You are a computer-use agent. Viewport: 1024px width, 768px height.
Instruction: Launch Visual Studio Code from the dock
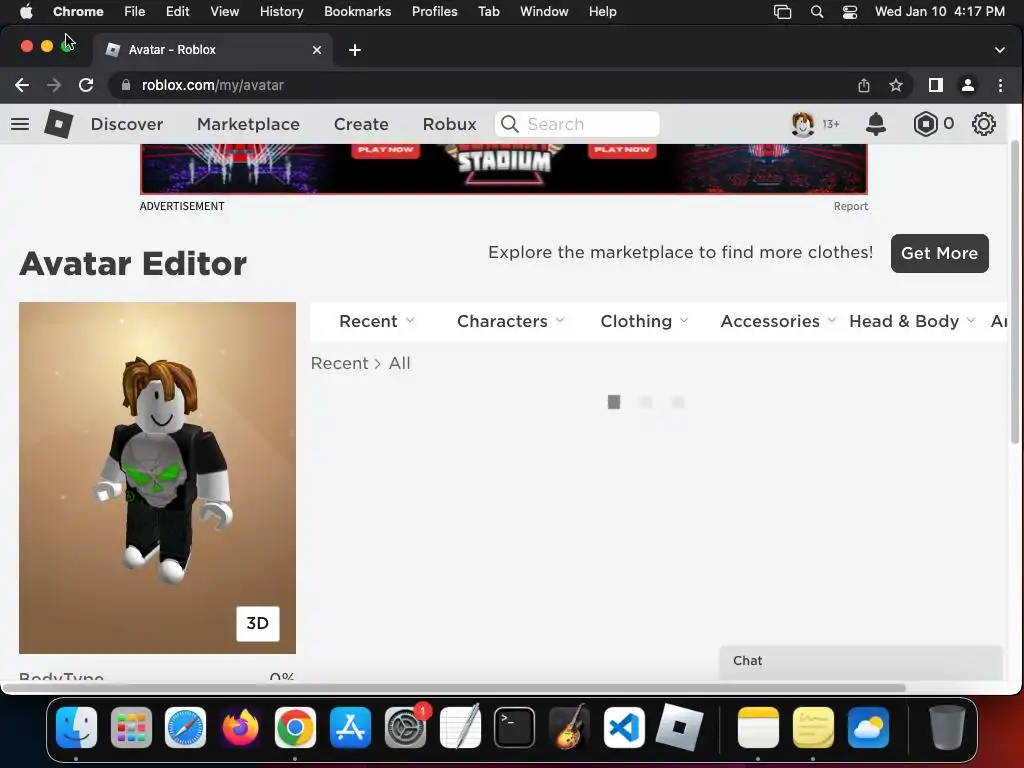pyautogui.click(x=624, y=727)
